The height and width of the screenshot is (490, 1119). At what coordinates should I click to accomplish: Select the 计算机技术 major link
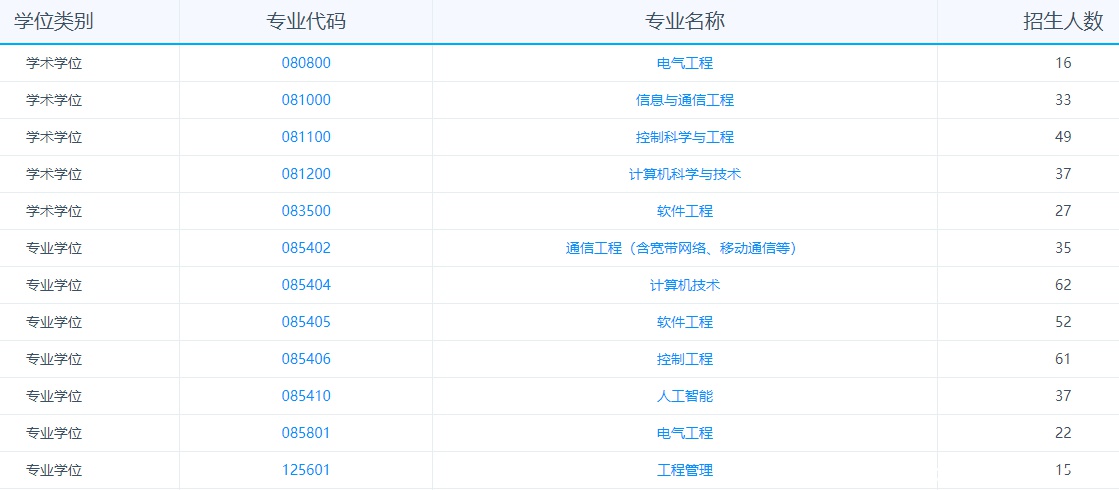(685, 285)
